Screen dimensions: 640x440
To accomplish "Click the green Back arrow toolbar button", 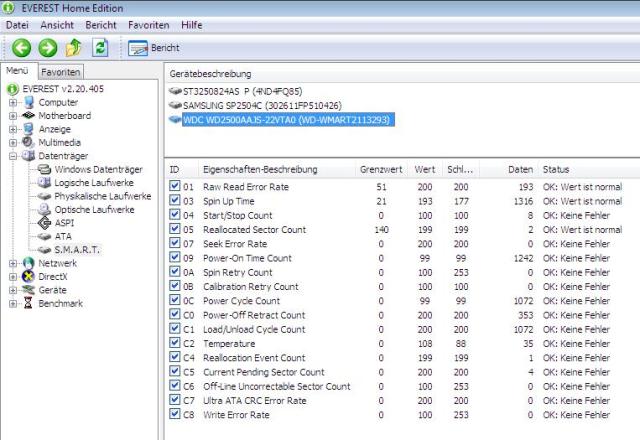I will 21,48.
